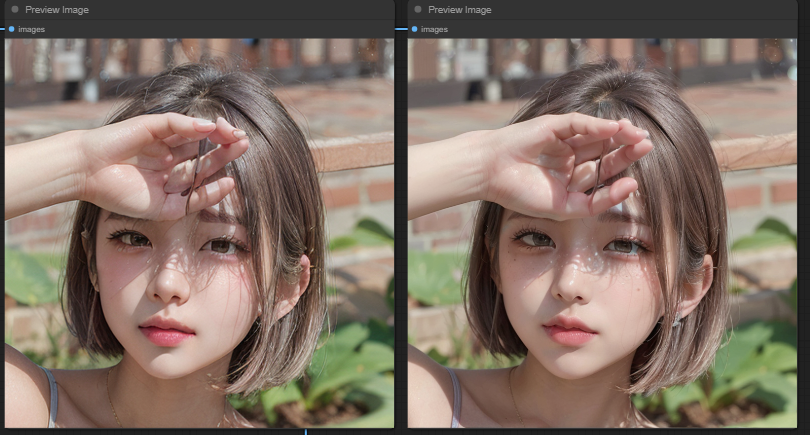
Task: Collapse the right Preview Image node
Action: 417,10
